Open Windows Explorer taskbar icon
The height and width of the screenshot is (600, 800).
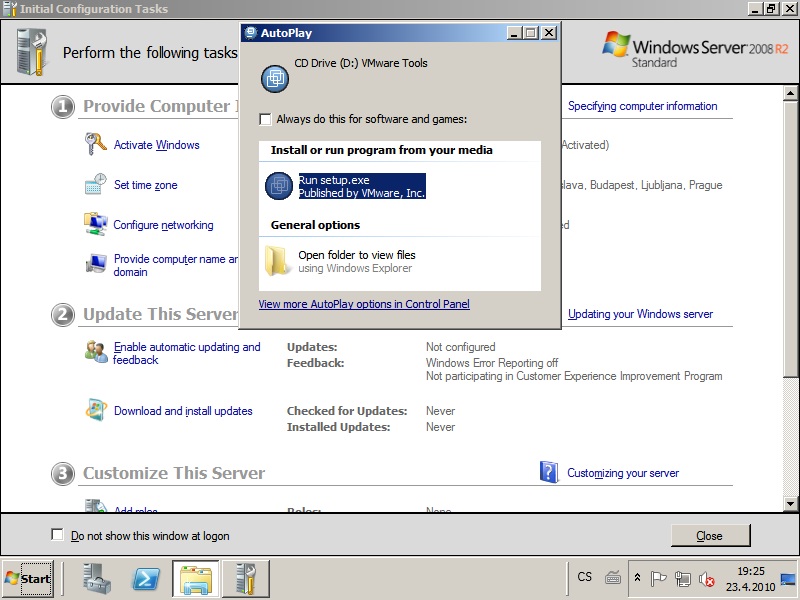pyautogui.click(x=195, y=578)
